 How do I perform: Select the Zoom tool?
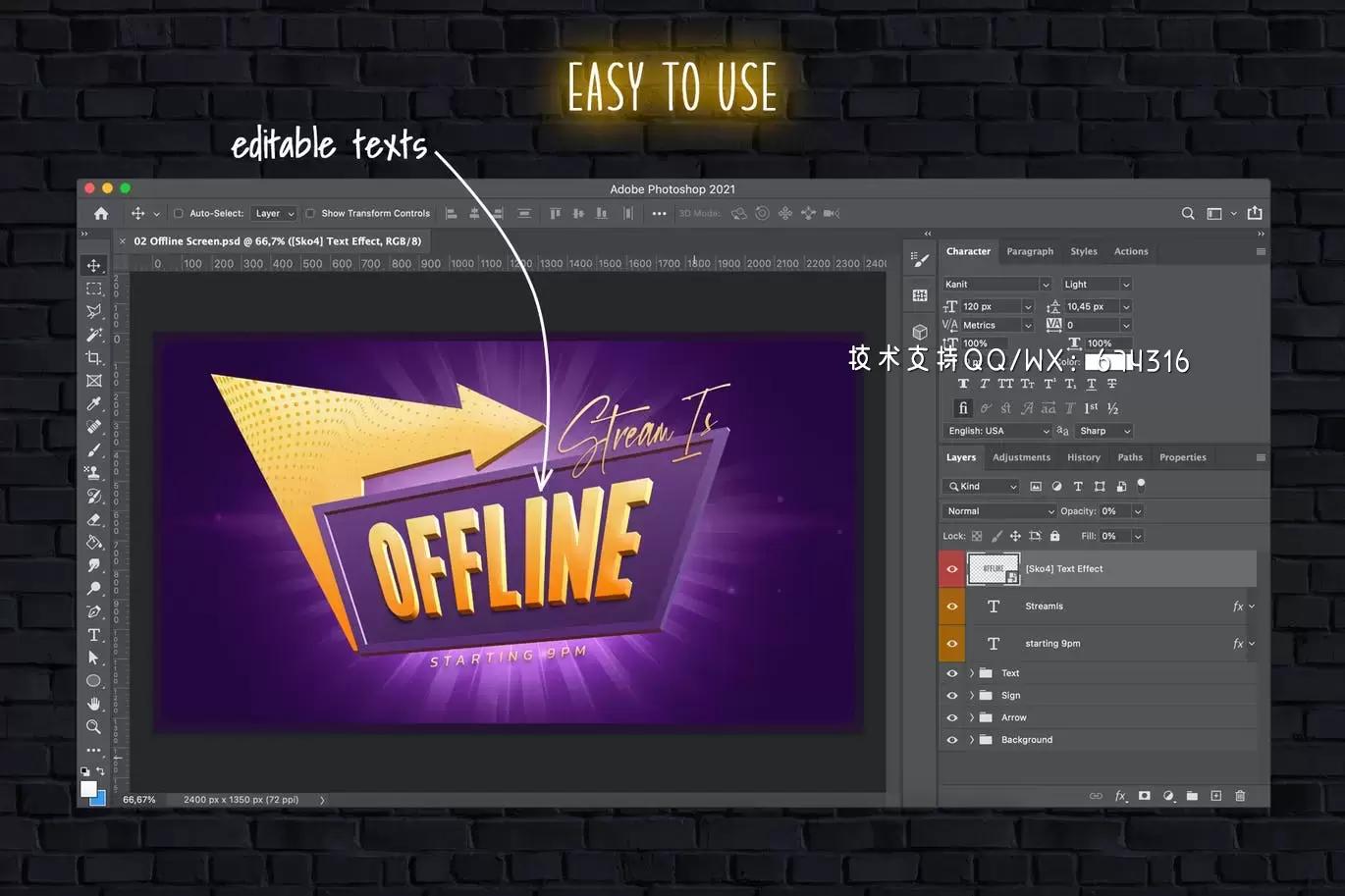94,727
